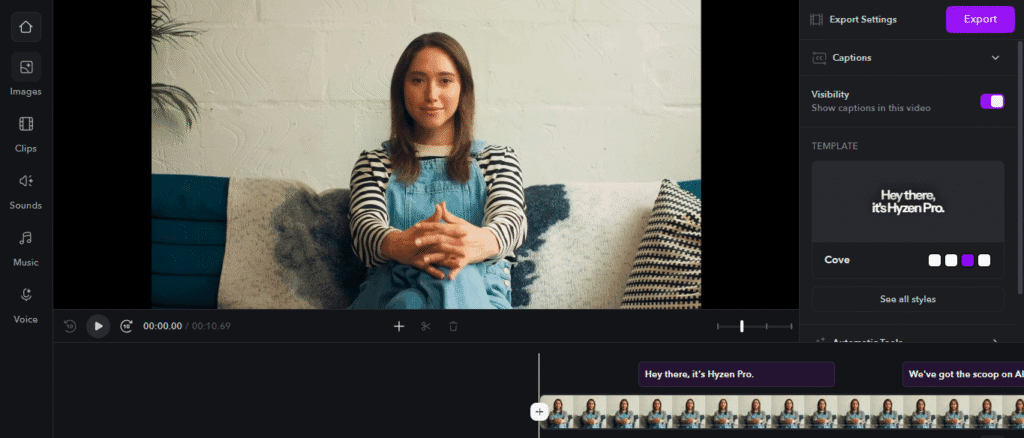1024x438 pixels.
Task: Expand the Automatic Tools section
Action: click(908, 340)
